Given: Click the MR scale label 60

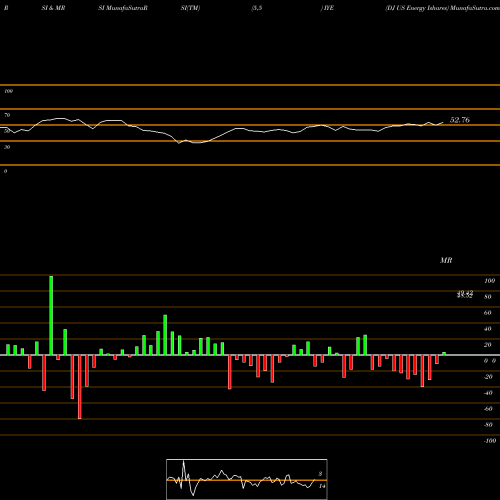Looking at the screenshot, I should coord(488,313).
